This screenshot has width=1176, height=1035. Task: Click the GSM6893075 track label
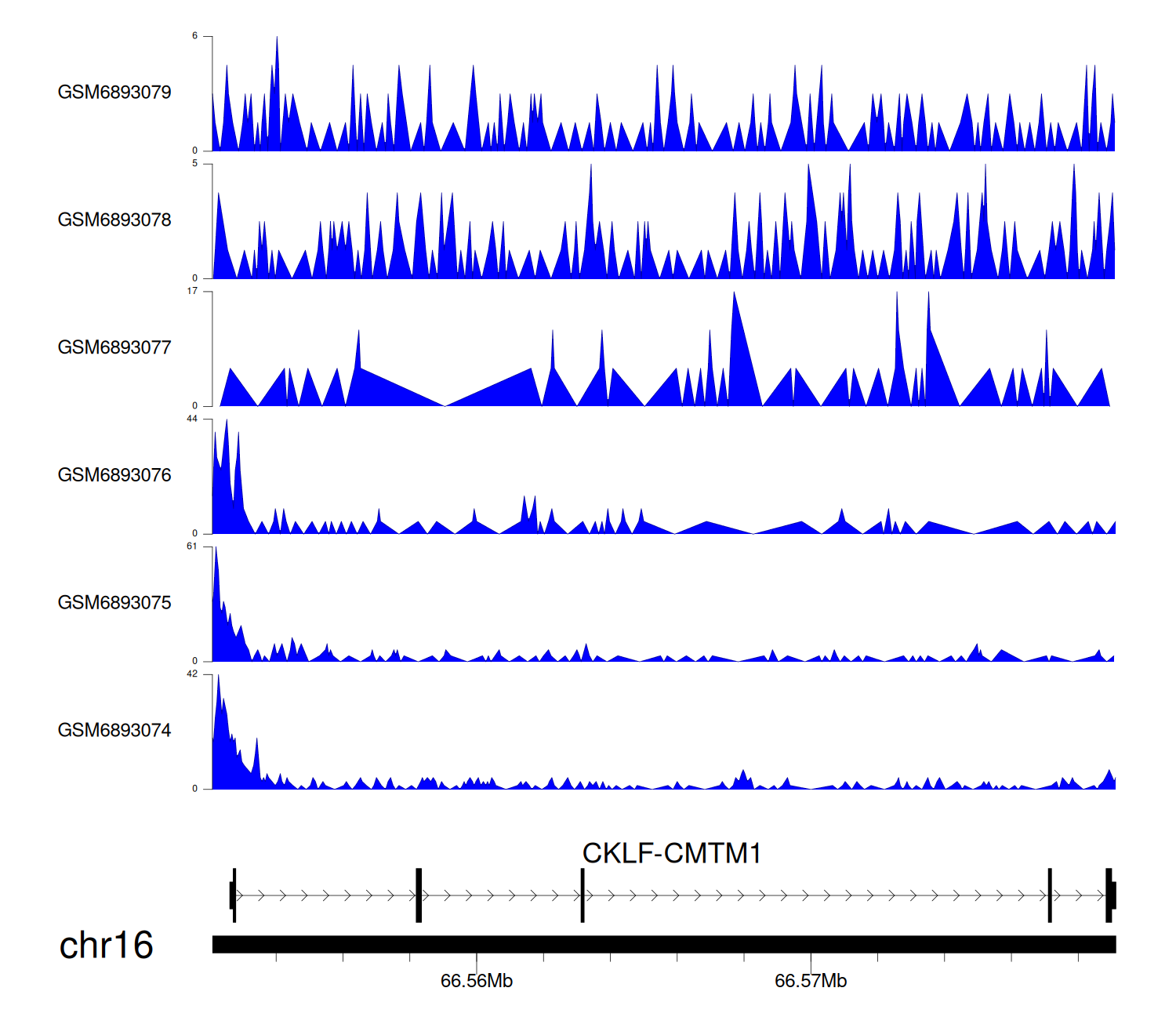pos(114,603)
